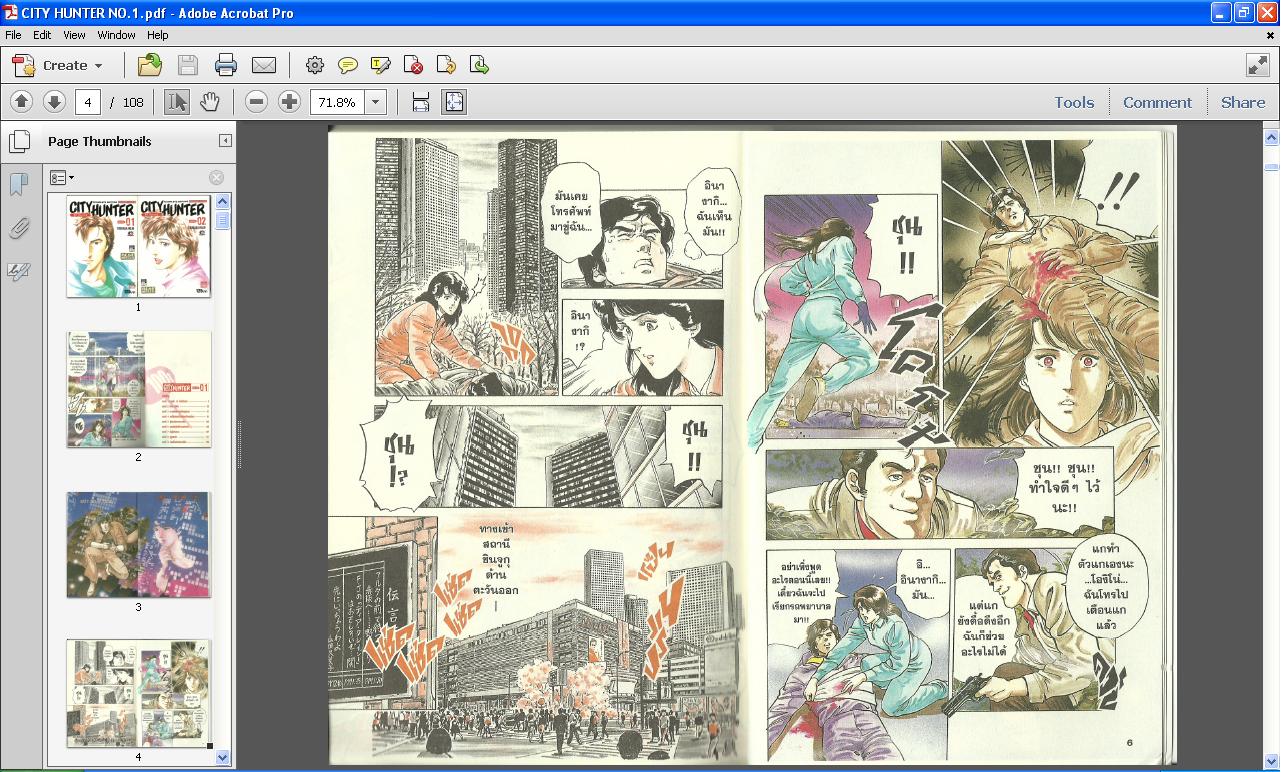Toggle the Comment pane

[x=1157, y=102]
